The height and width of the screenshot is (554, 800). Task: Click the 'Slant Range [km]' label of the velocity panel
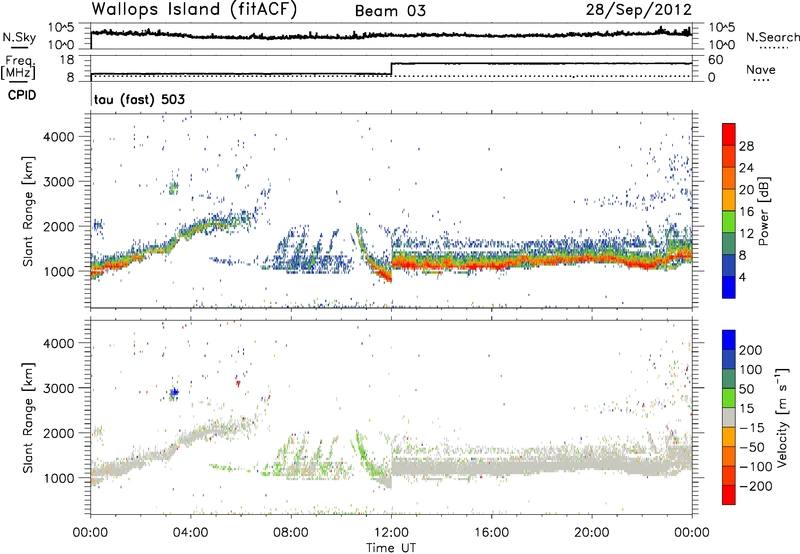(x=28, y=418)
